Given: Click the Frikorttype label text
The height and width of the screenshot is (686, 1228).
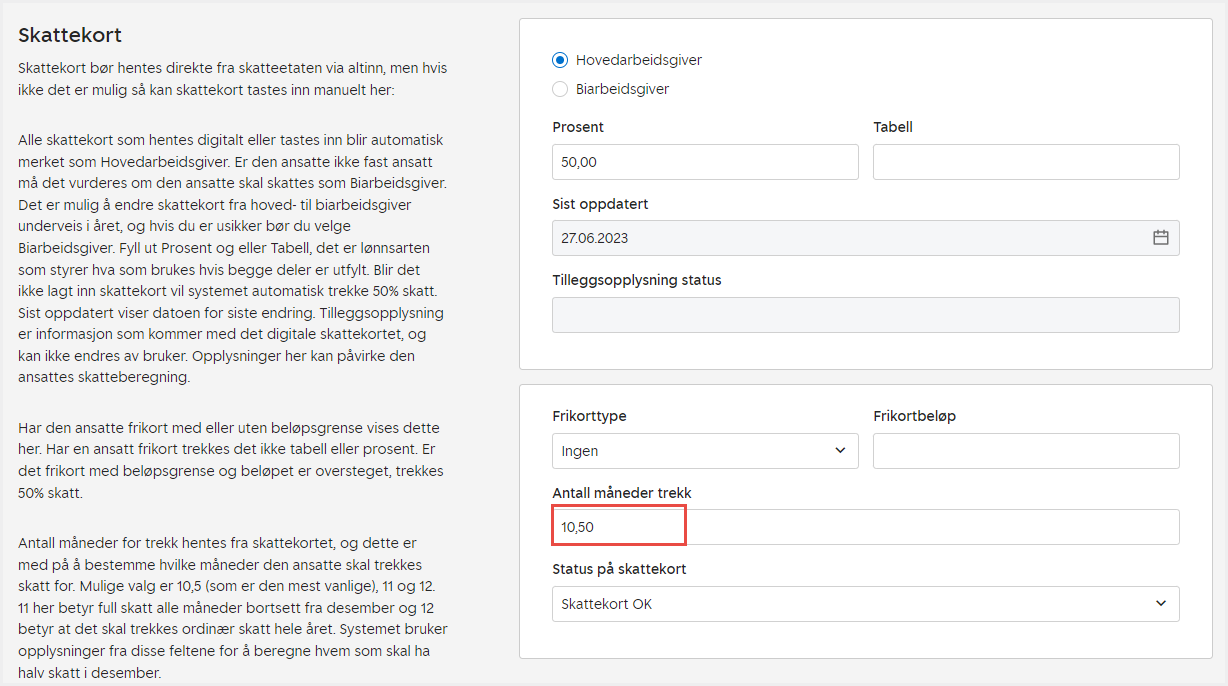Looking at the screenshot, I should (589, 416).
